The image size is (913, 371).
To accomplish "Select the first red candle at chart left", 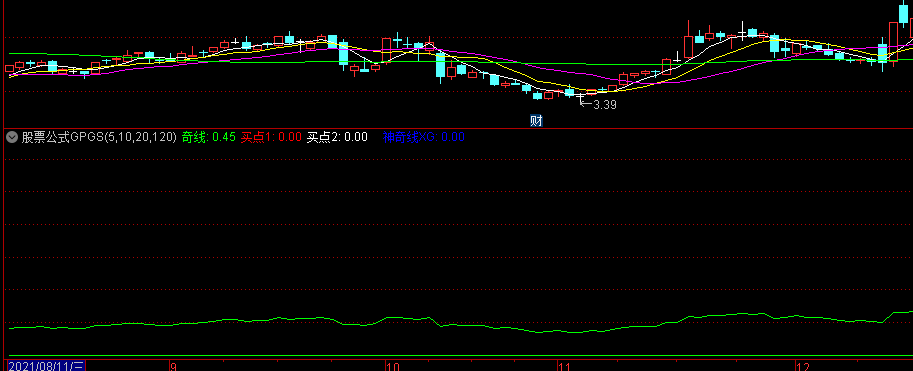I will (x=9, y=69).
